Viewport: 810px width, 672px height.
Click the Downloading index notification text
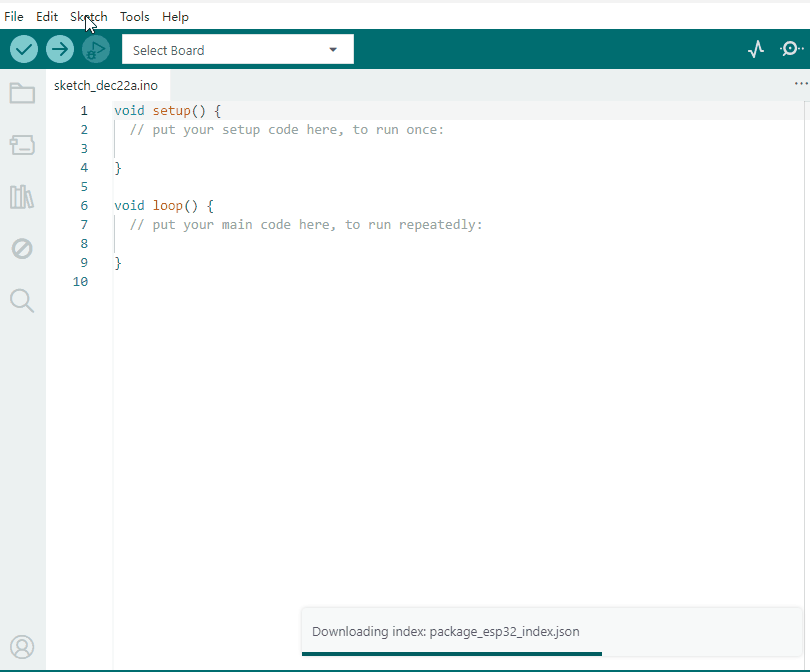tap(446, 631)
